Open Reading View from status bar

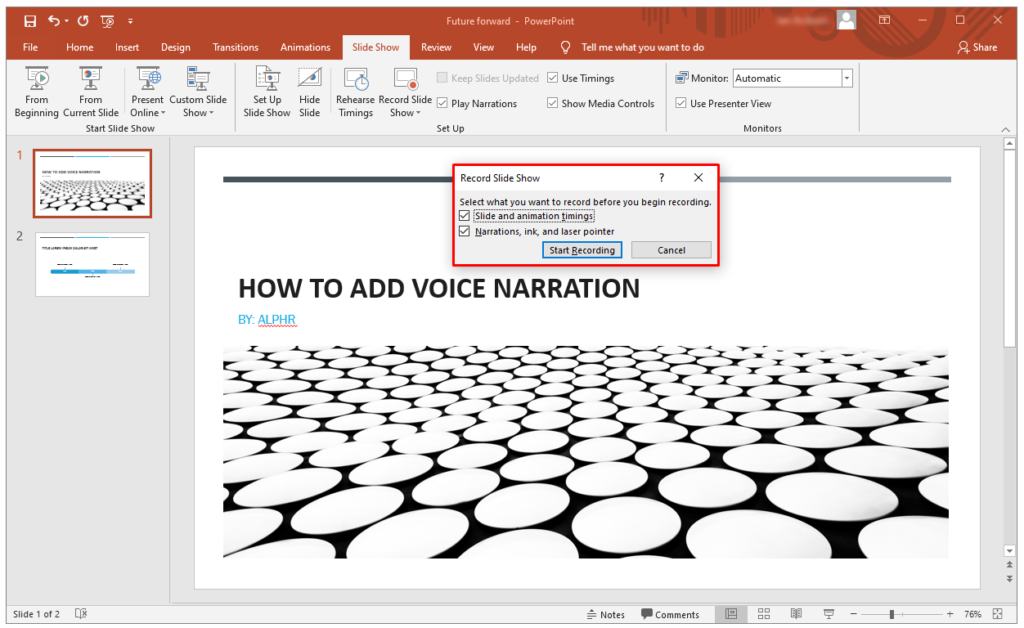click(795, 614)
